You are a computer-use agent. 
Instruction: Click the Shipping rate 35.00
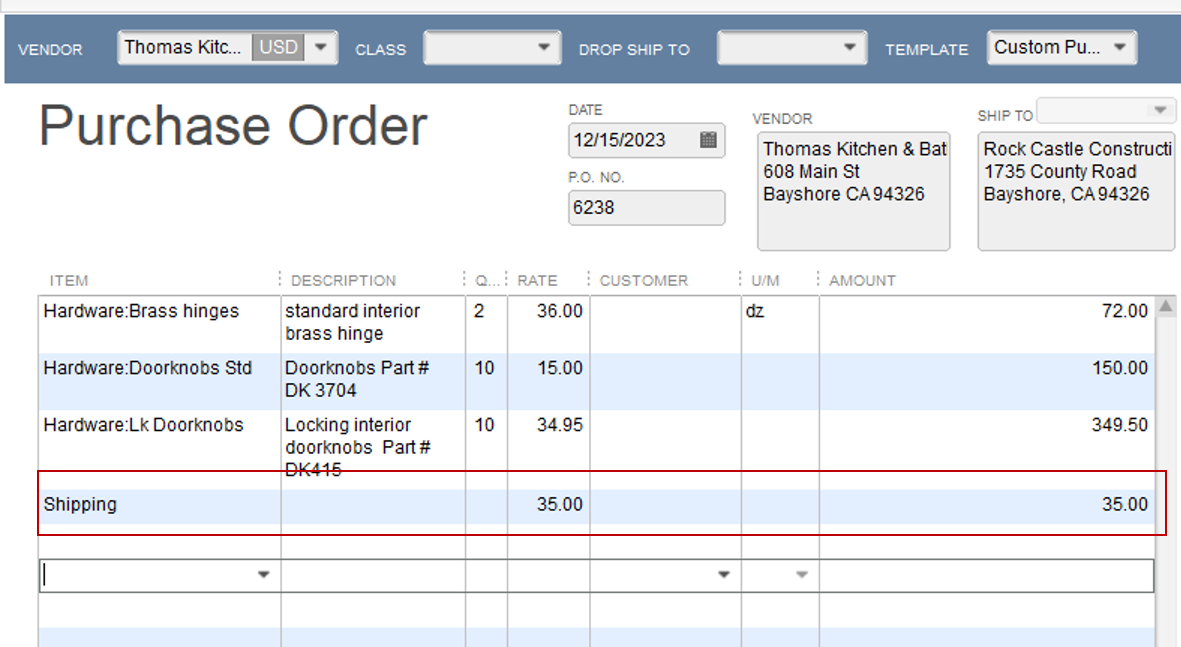(560, 505)
